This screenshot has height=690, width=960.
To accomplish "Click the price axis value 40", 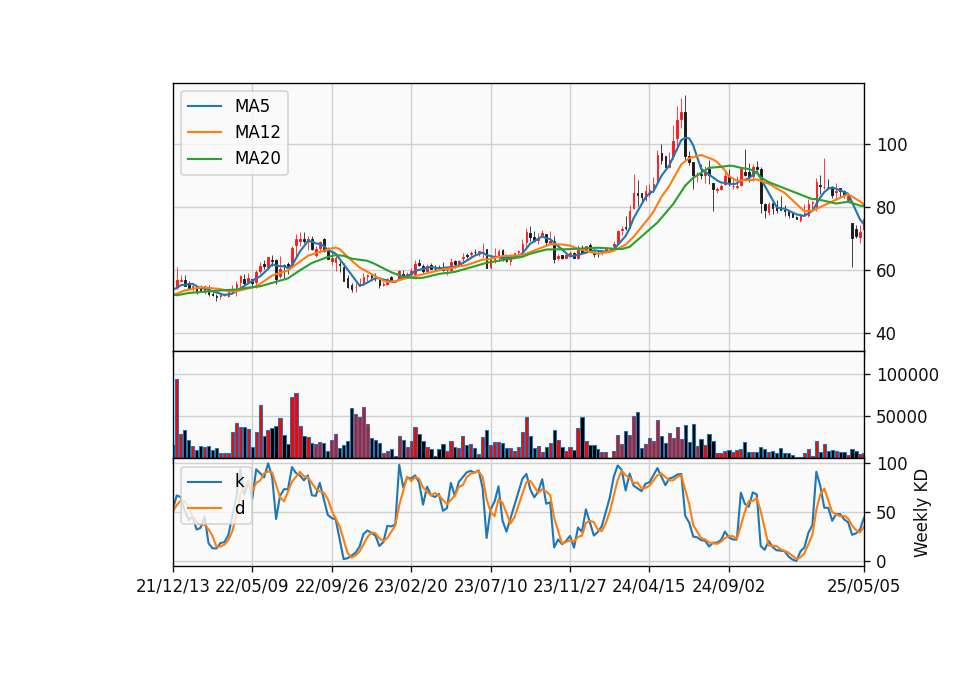I will point(887,334).
